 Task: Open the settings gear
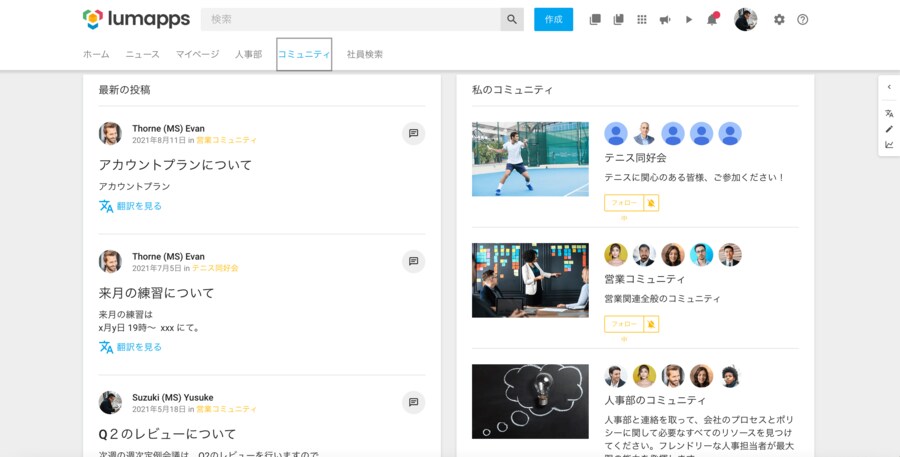tap(779, 19)
